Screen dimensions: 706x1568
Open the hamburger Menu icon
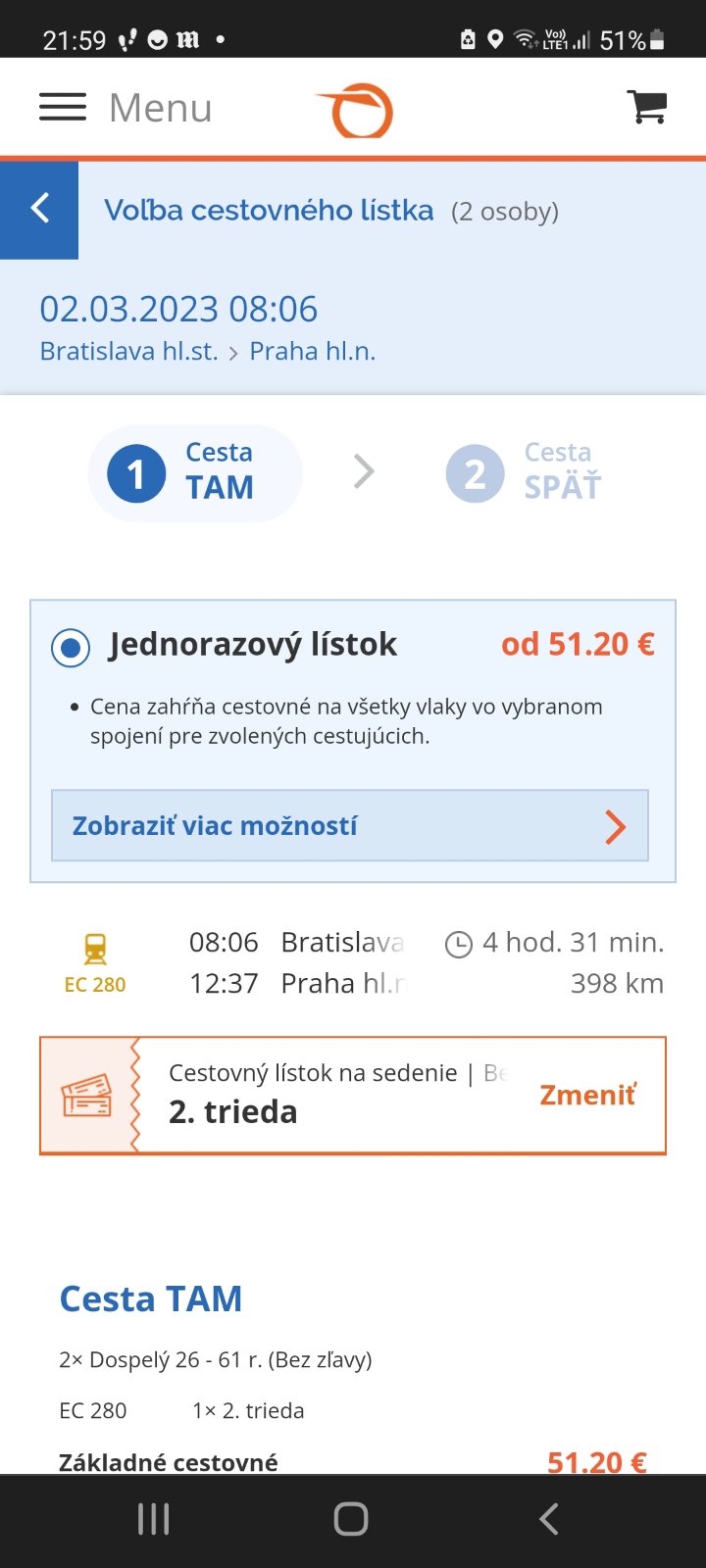pos(63,107)
